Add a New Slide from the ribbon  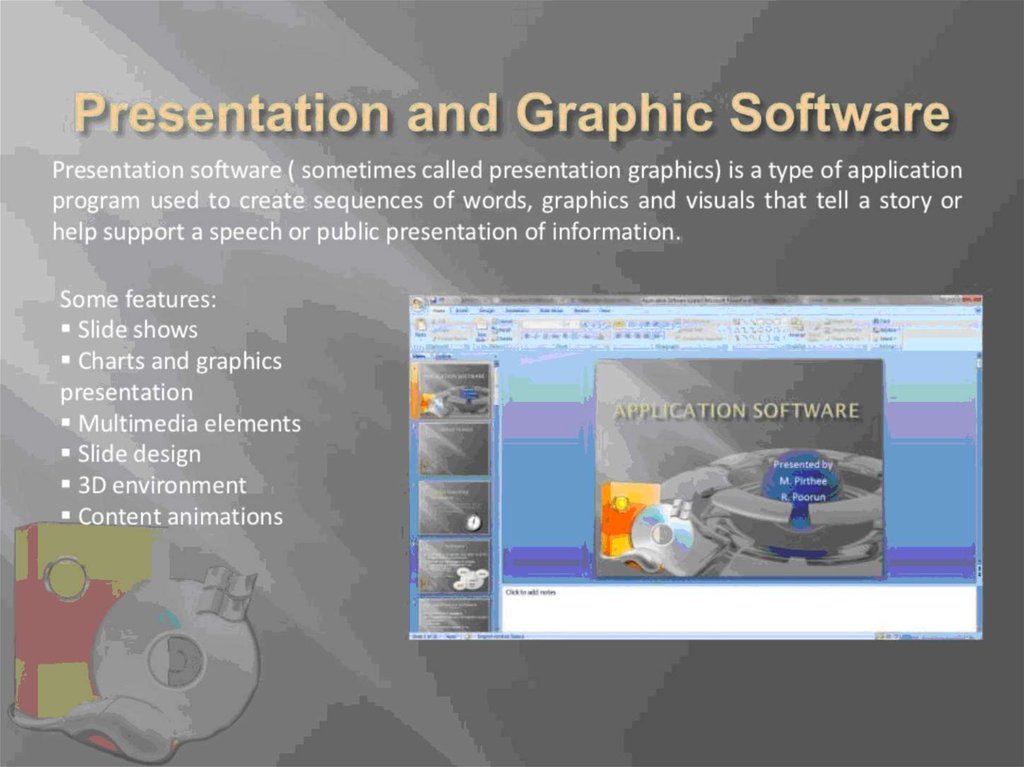point(481,331)
